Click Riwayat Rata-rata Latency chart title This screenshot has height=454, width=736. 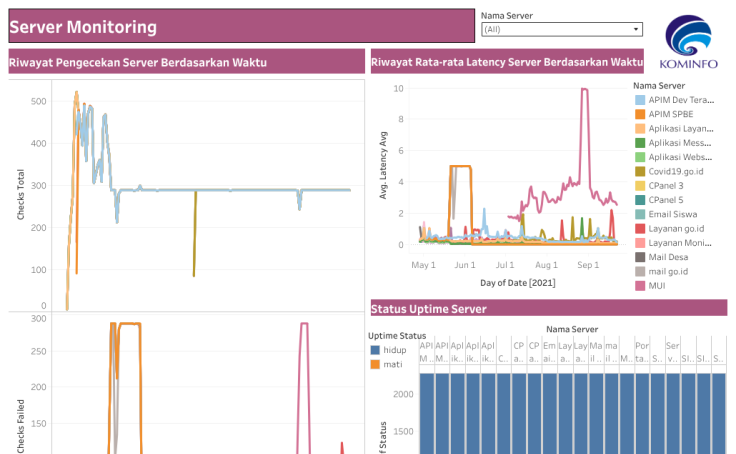(506, 62)
